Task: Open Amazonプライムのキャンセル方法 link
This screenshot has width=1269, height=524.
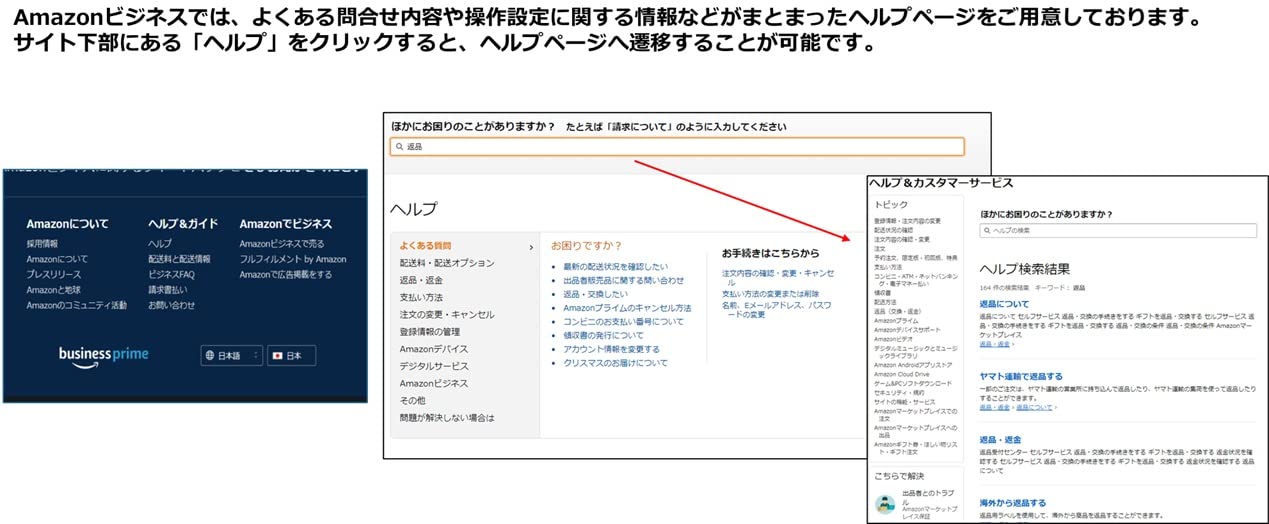Action: (627, 308)
